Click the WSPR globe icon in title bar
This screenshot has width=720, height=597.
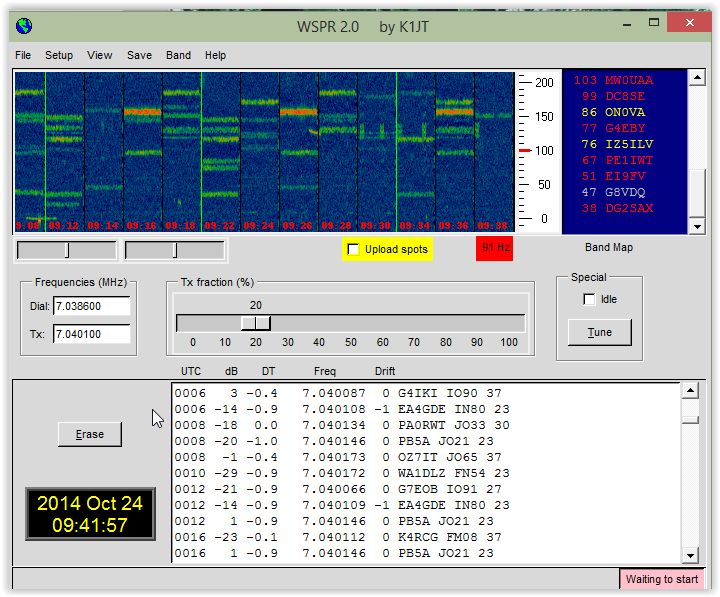coord(23,26)
